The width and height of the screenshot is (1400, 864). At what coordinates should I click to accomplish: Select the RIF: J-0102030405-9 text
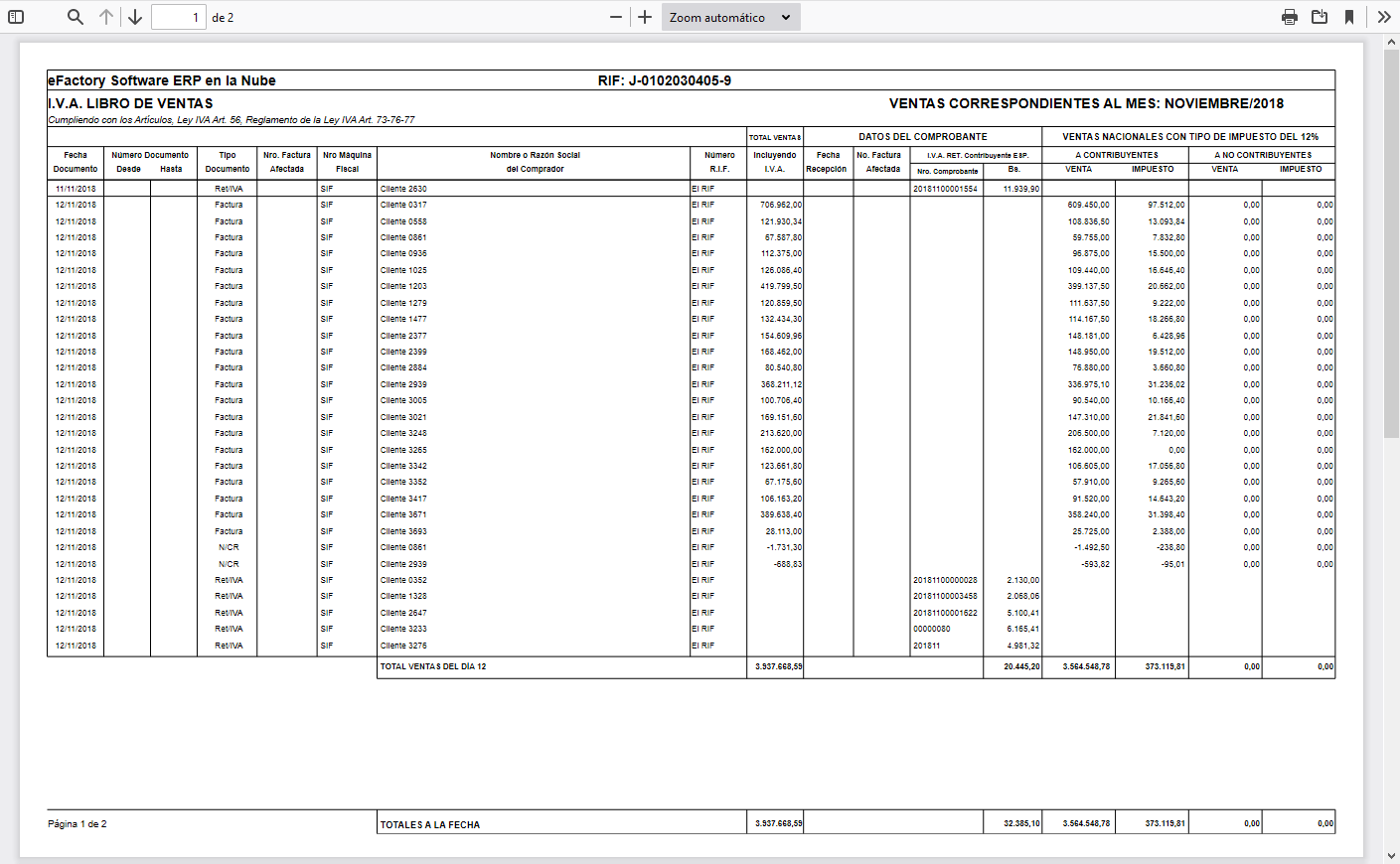click(x=665, y=80)
